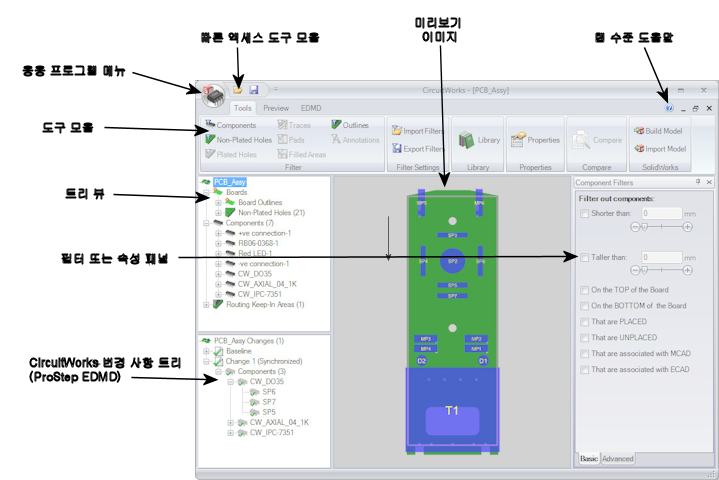Switch to the EDMD ribbon tab
Image resolution: width=719 pixels, height=480 pixels.
click(x=311, y=108)
